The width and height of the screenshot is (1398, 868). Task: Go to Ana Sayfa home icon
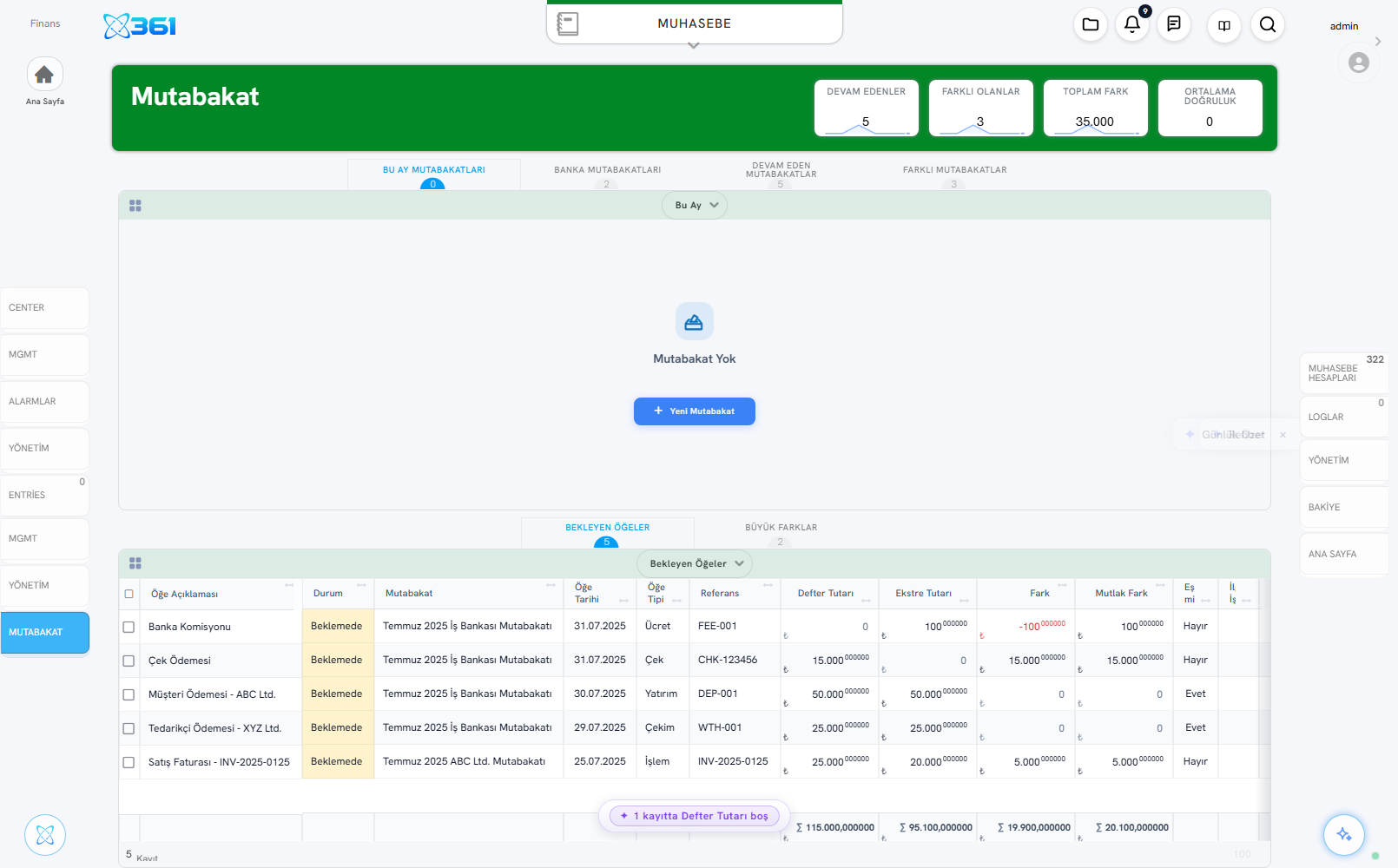point(44,76)
